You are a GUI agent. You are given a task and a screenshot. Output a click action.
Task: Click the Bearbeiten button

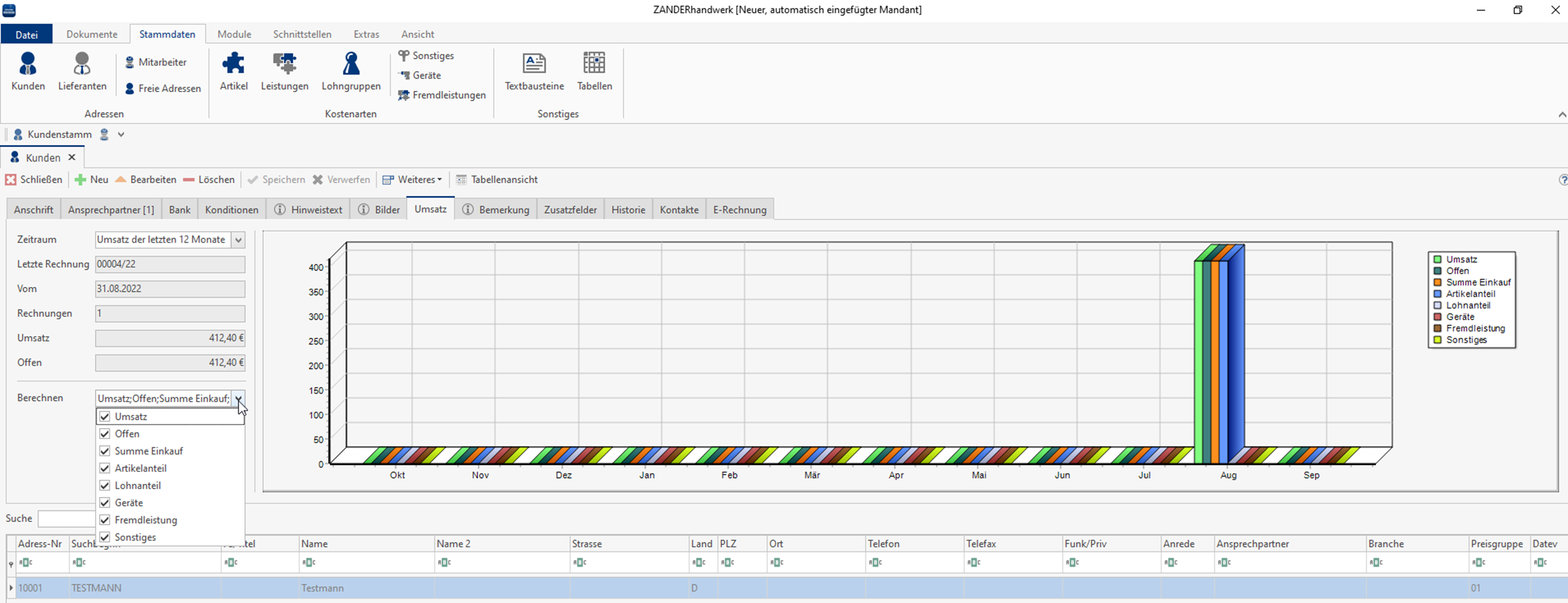click(146, 180)
